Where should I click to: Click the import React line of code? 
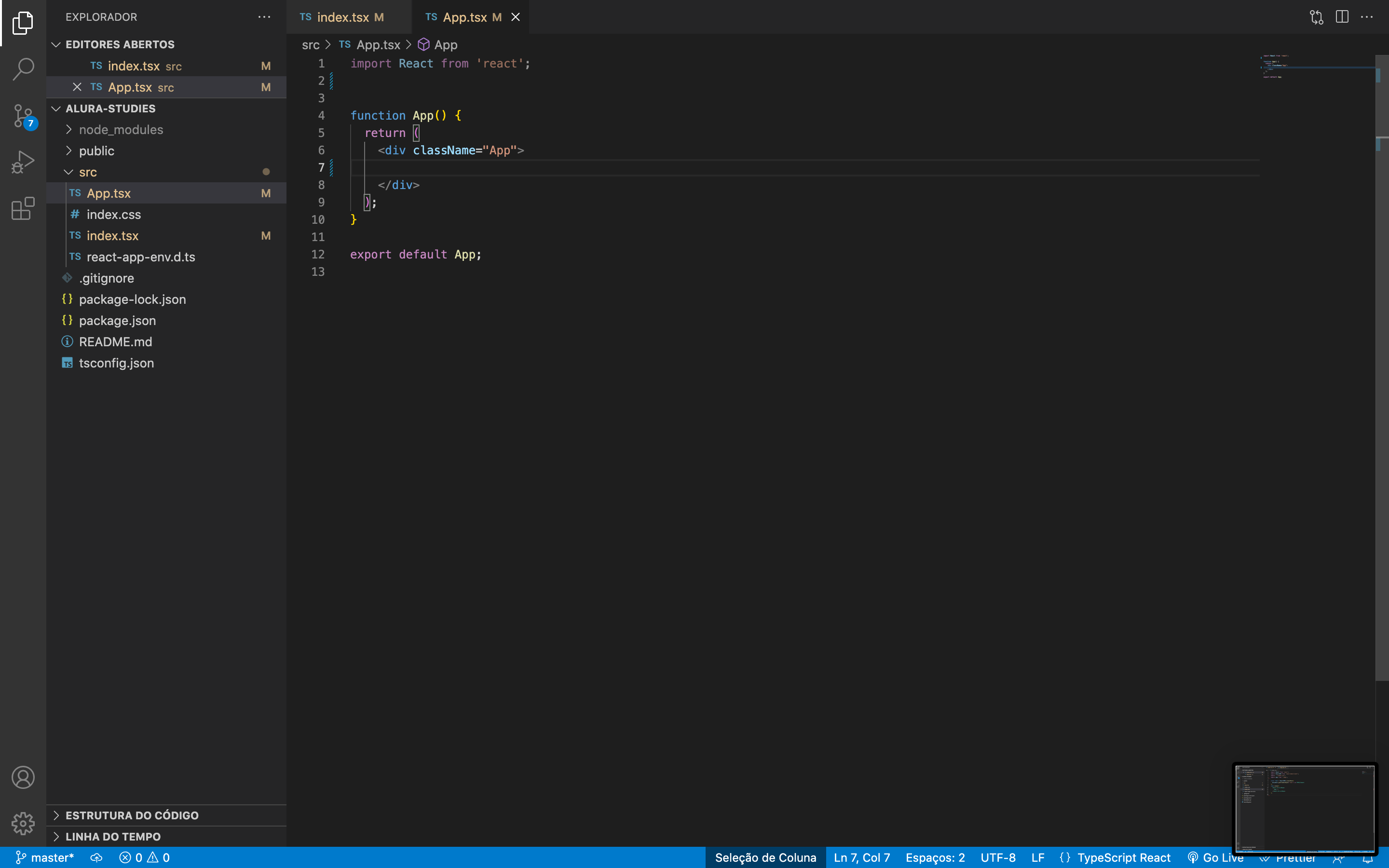pyautogui.click(x=440, y=64)
